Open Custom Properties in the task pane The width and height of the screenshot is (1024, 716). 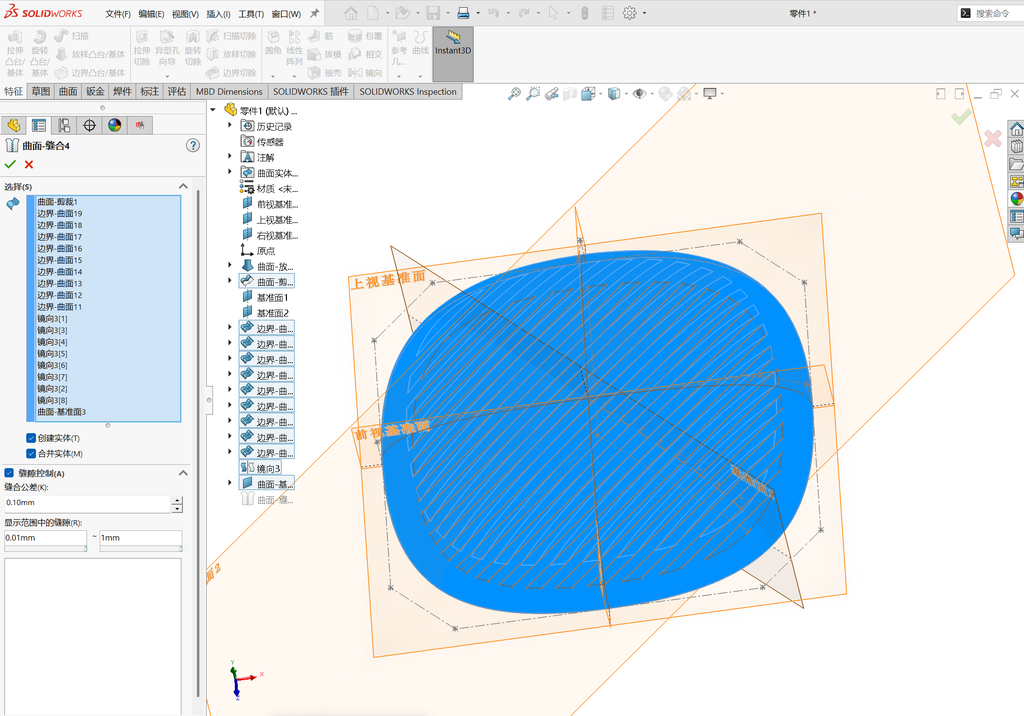click(x=1017, y=216)
